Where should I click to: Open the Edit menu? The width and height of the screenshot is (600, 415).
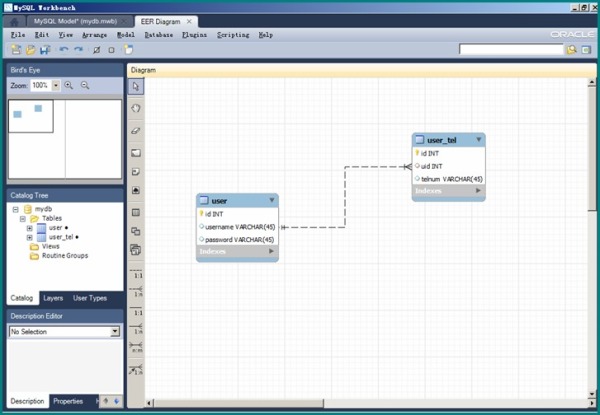42,35
